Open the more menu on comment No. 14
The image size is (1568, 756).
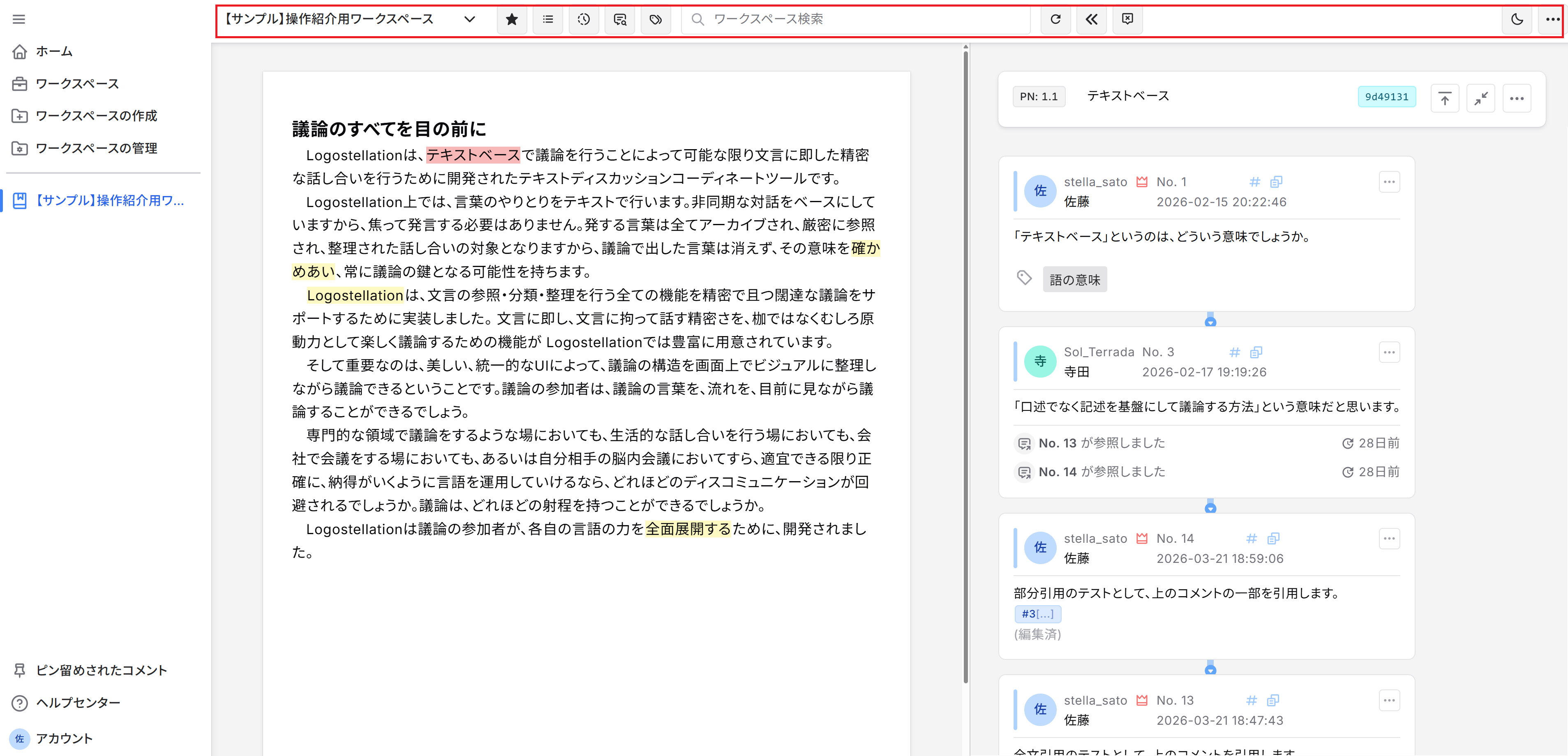[1388, 538]
